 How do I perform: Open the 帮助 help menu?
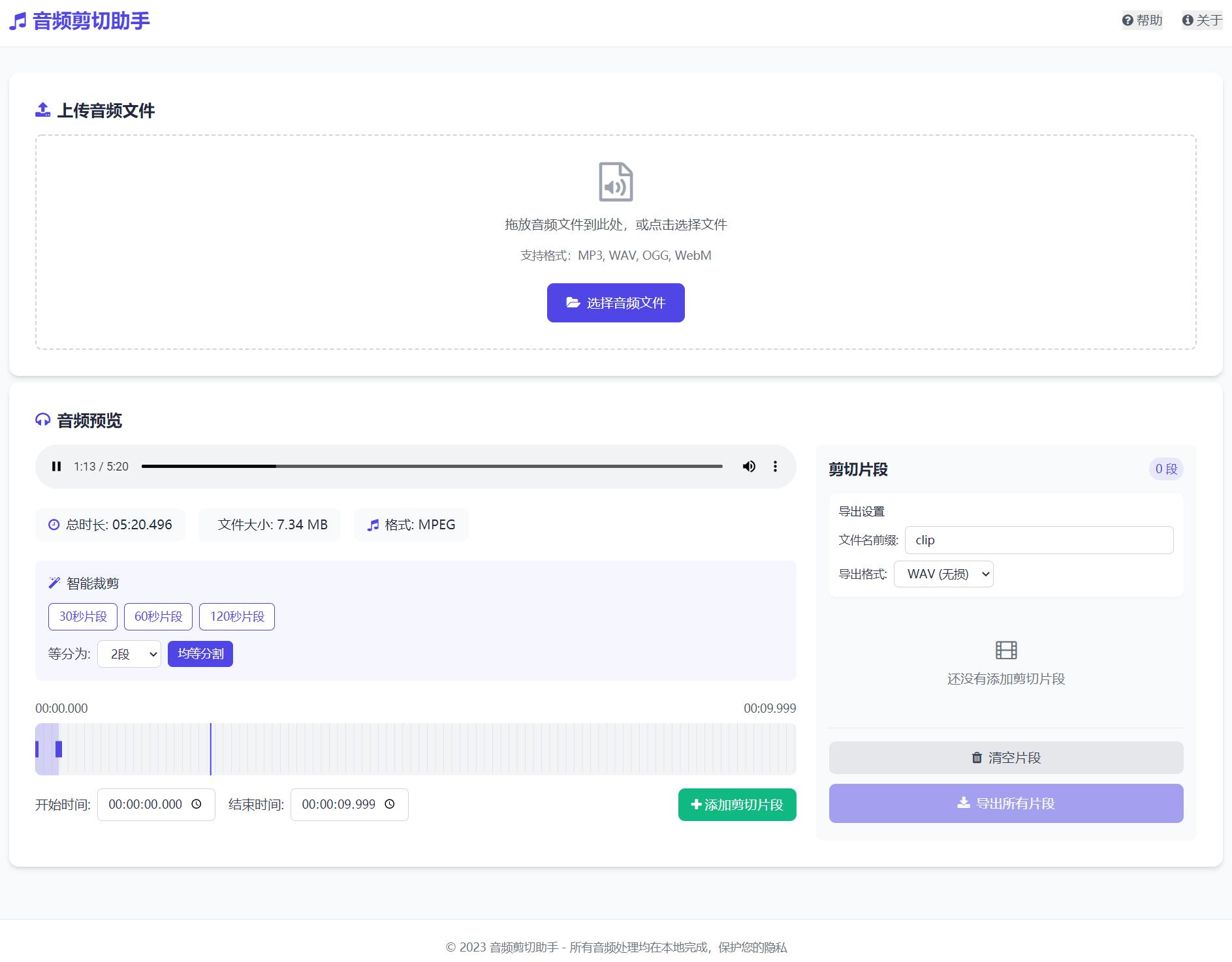(1142, 21)
